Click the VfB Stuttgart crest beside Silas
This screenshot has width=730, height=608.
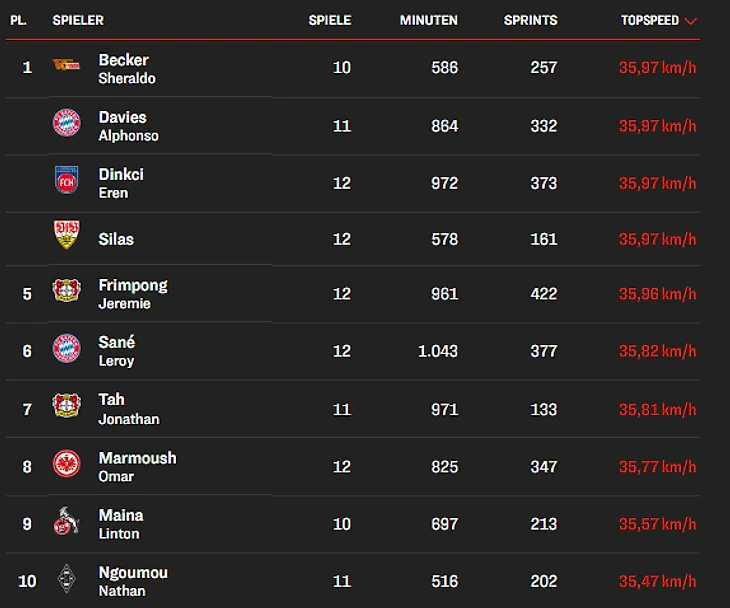point(67,235)
